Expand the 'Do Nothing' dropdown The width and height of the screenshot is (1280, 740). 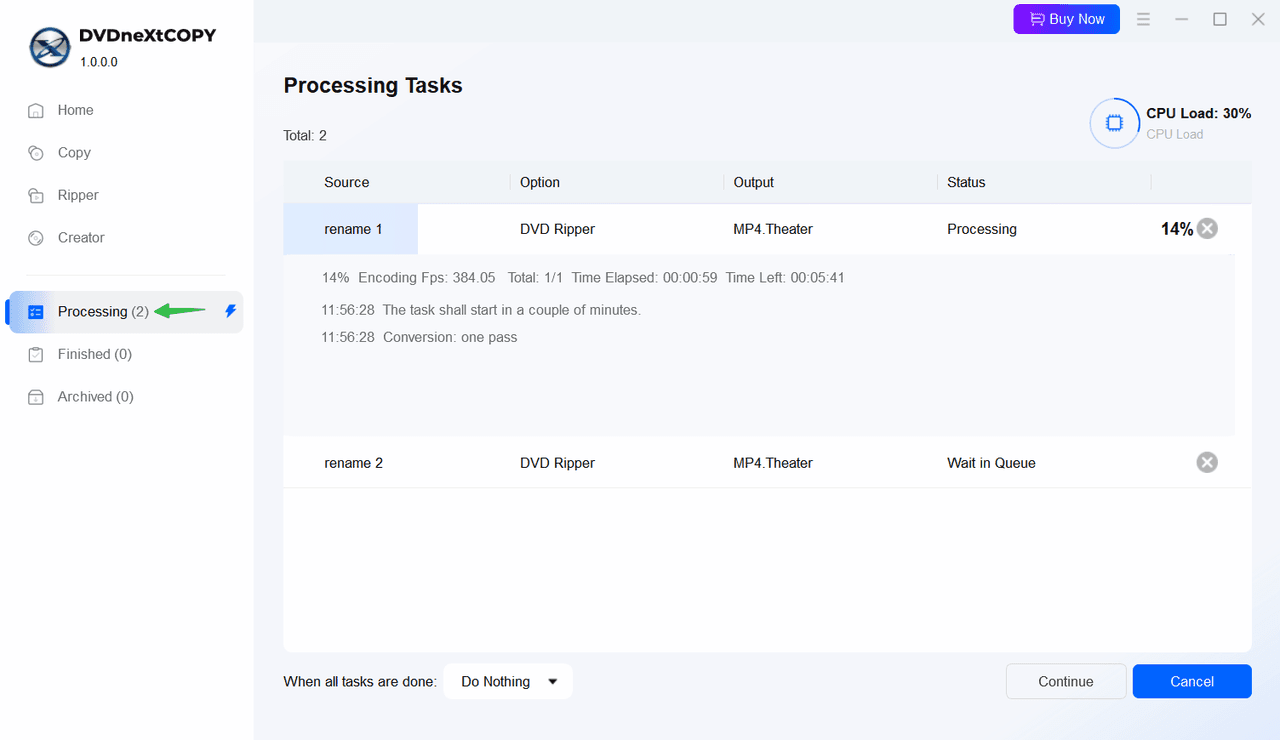tap(508, 682)
